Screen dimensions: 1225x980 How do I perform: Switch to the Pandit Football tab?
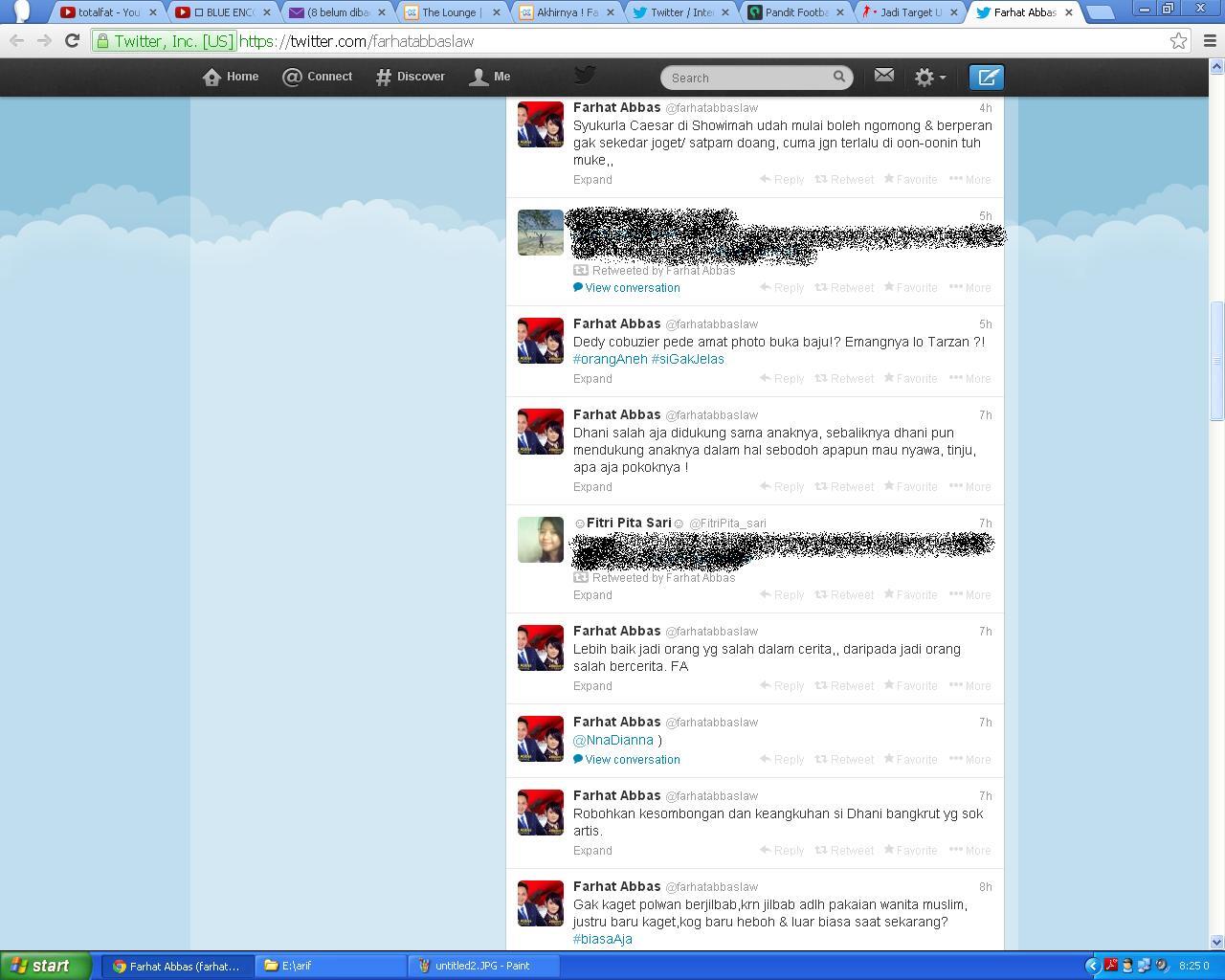click(x=796, y=12)
